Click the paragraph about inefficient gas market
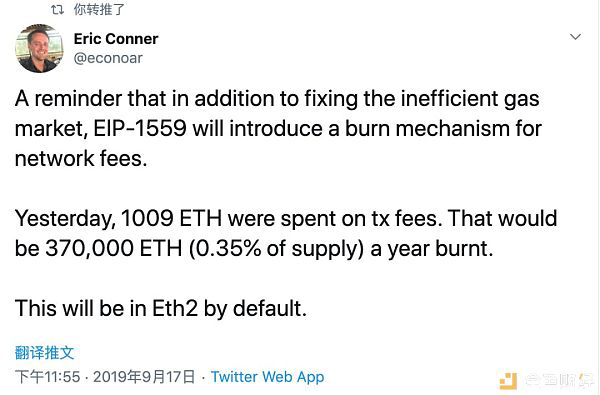 (x=278, y=128)
